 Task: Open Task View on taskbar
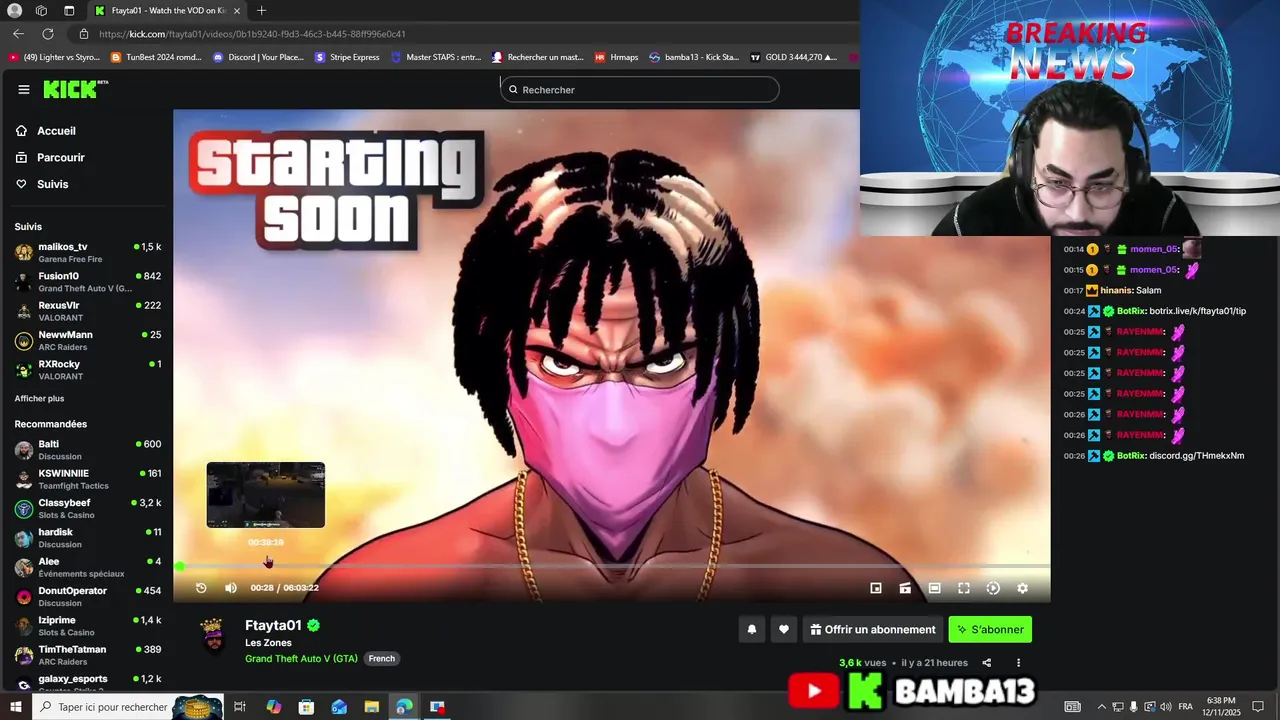coord(240,707)
